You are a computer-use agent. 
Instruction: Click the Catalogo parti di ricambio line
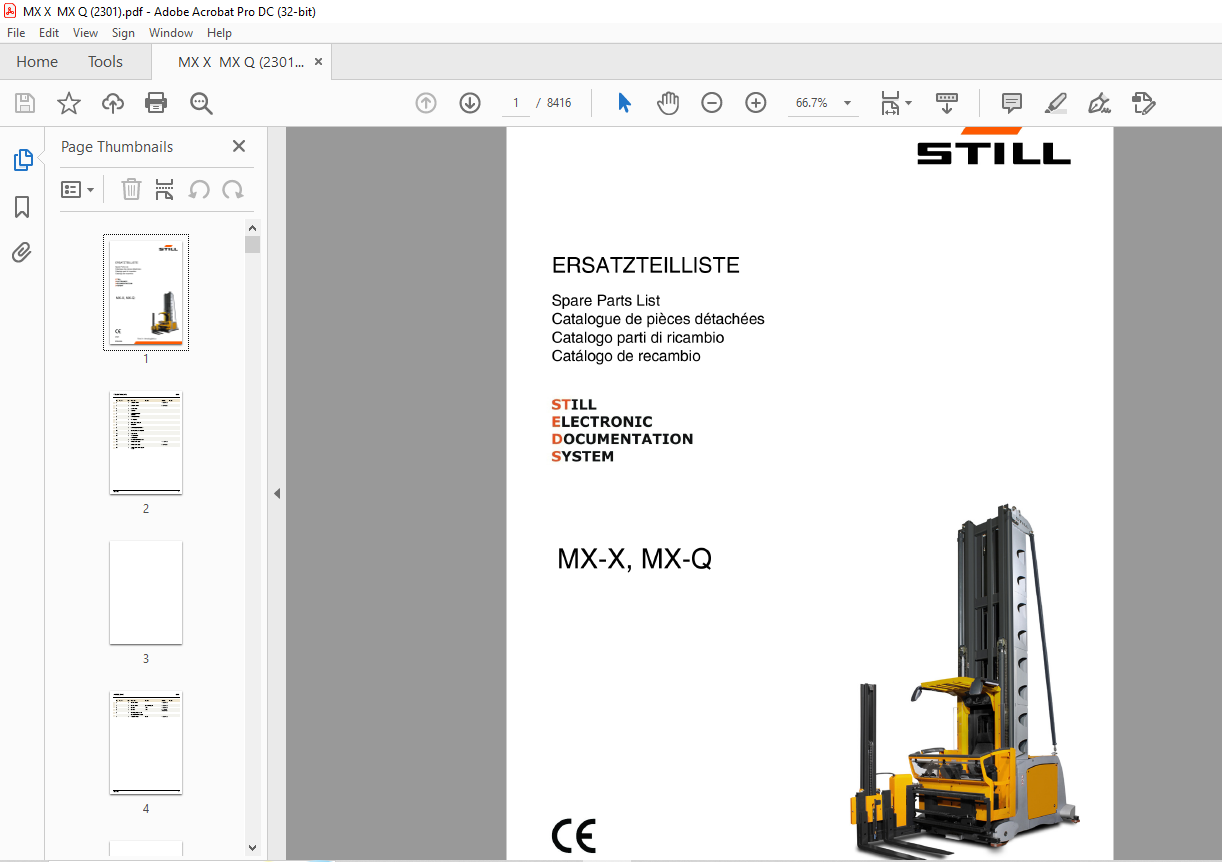tap(638, 337)
